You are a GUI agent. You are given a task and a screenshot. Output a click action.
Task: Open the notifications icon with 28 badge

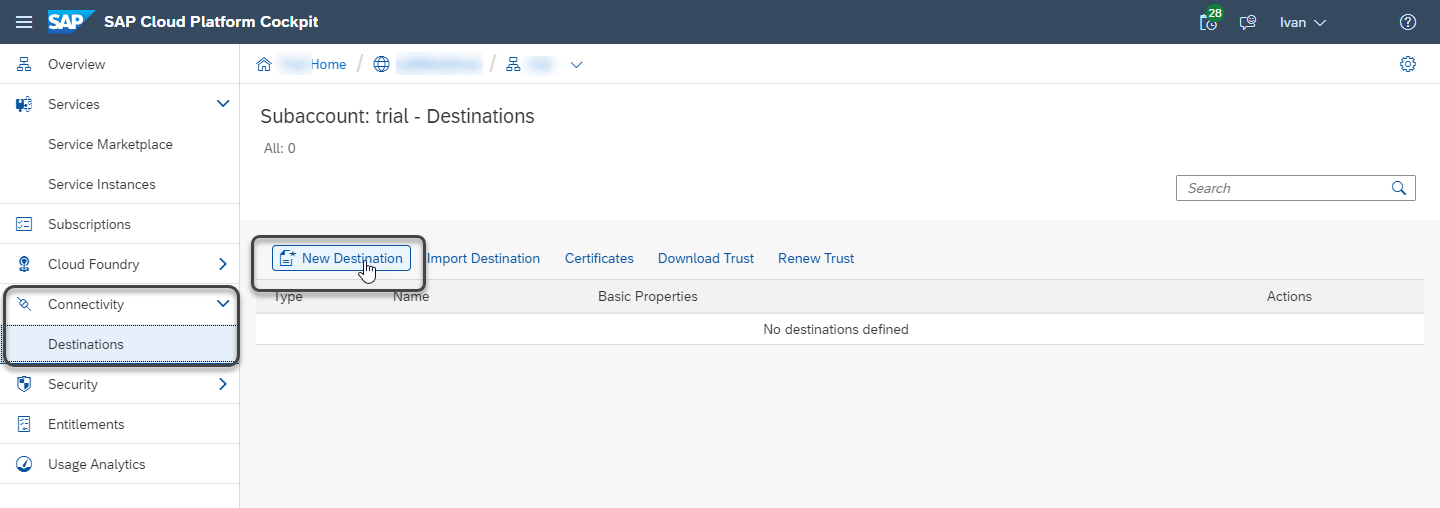1210,21
